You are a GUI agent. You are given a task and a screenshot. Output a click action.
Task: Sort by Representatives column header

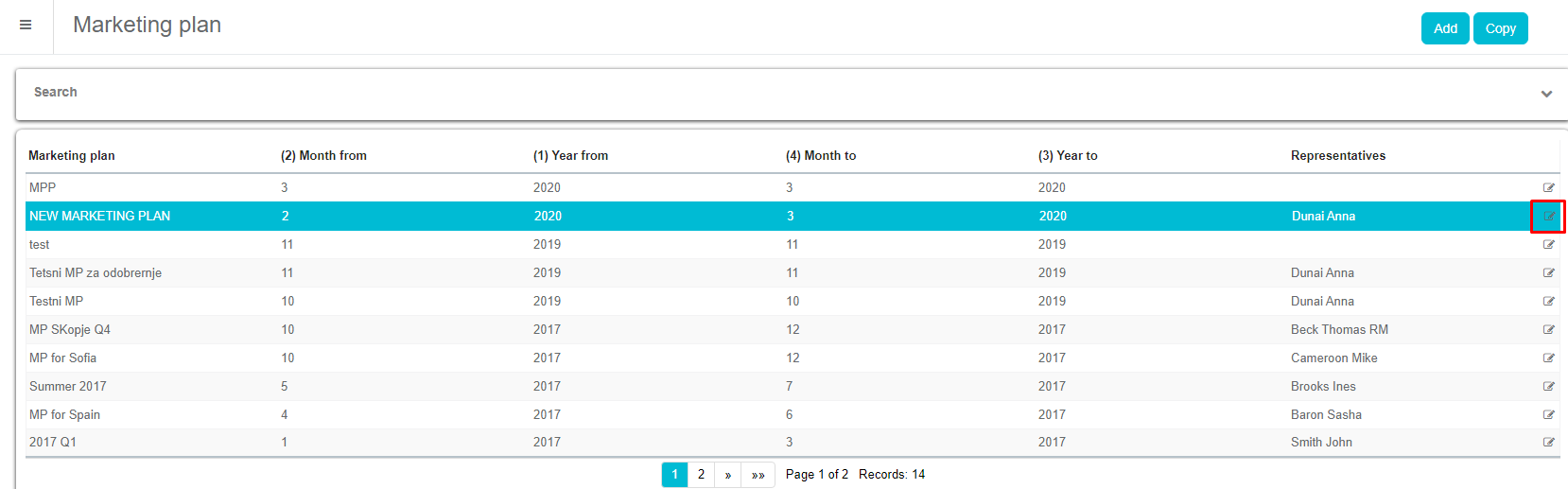click(x=1337, y=156)
